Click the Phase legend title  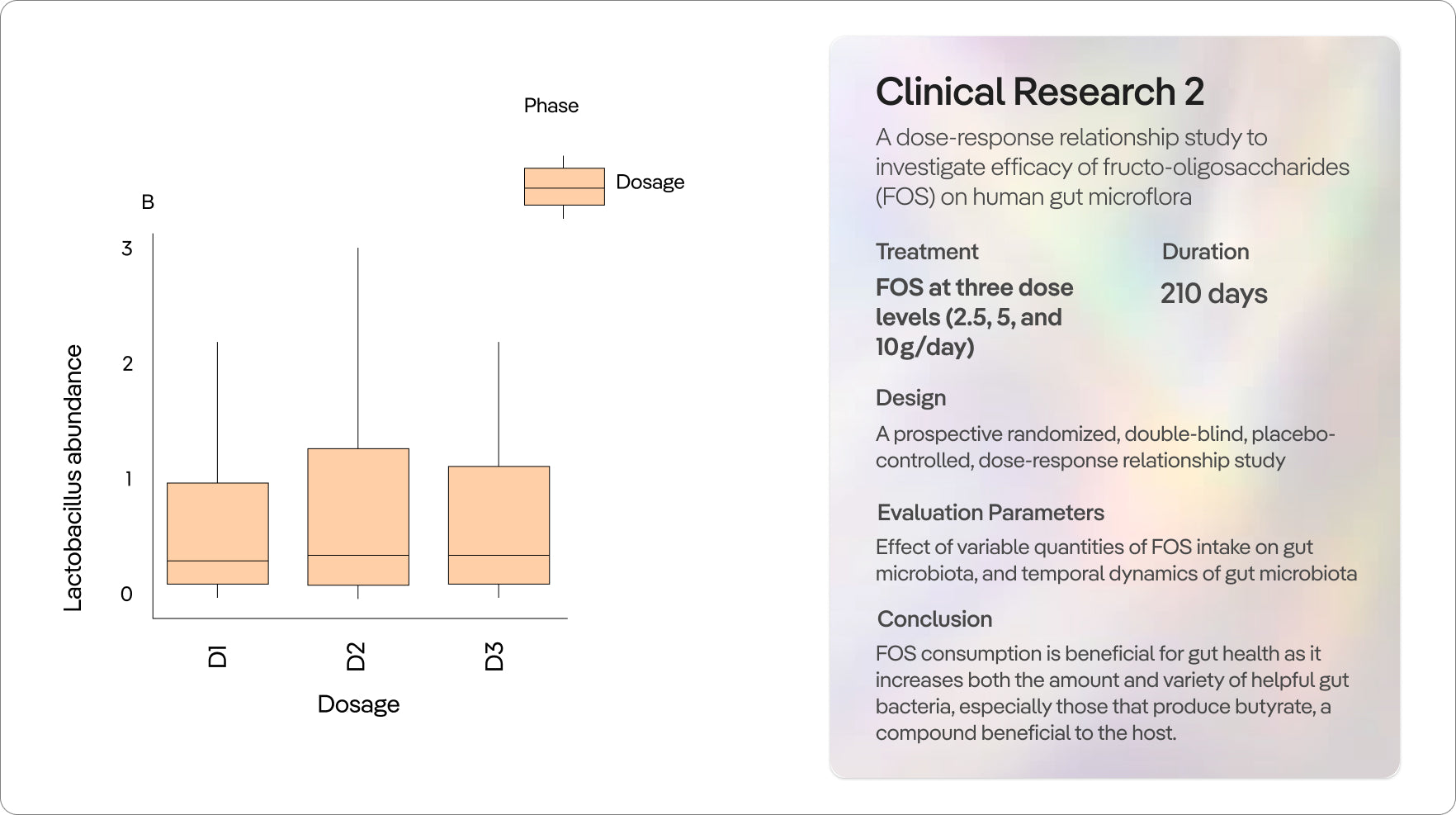tap(551, 106)
